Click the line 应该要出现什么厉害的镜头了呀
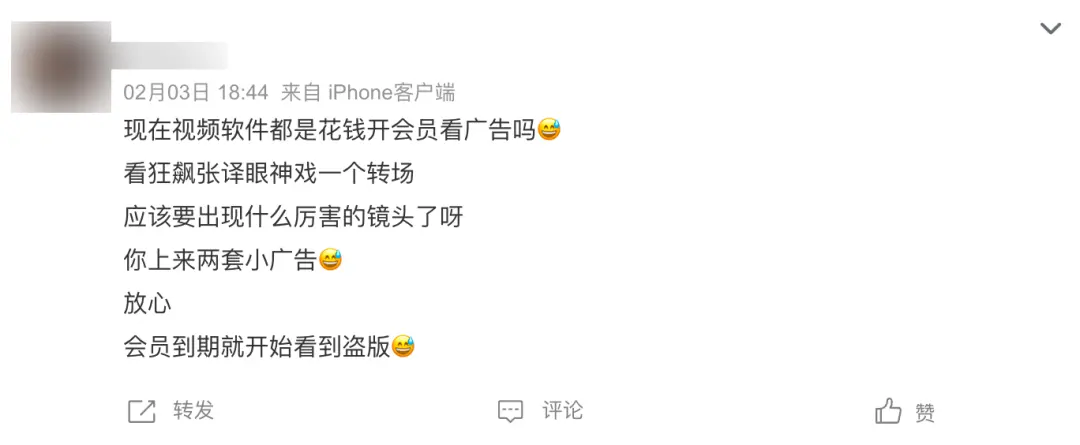Image resolution: width=1080 pixels, height=445 pixels. point(293,217)
